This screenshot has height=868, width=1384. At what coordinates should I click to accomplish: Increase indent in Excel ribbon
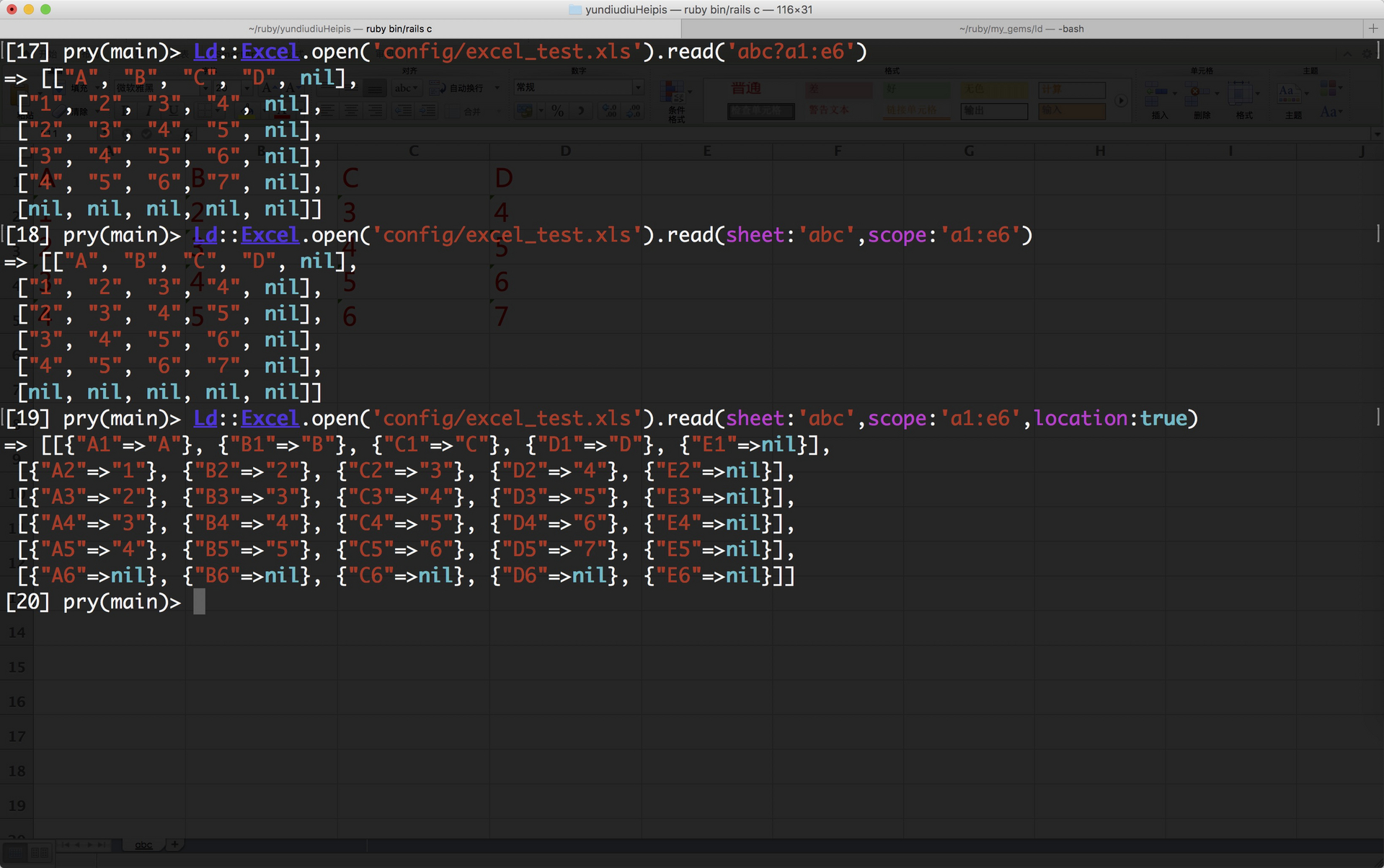(x=428, y=111)
